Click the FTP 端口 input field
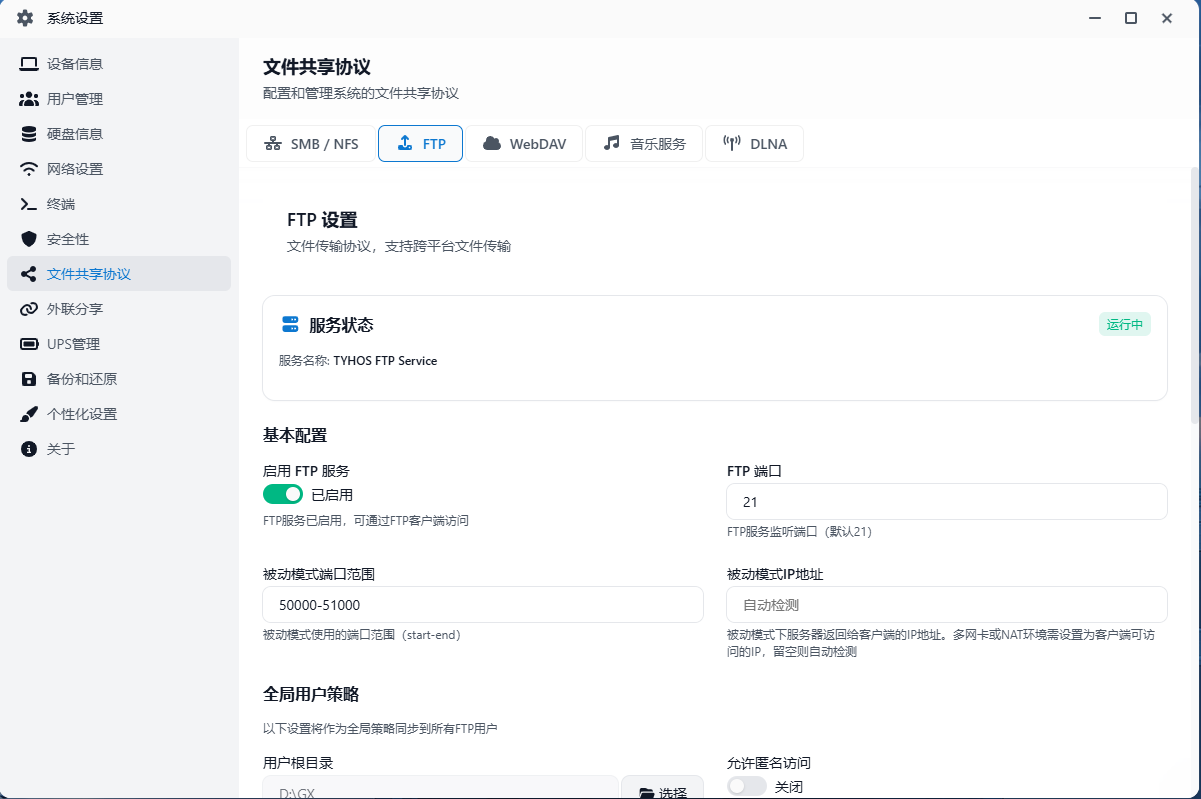The image size is (1201, 799). coord(947,502)
